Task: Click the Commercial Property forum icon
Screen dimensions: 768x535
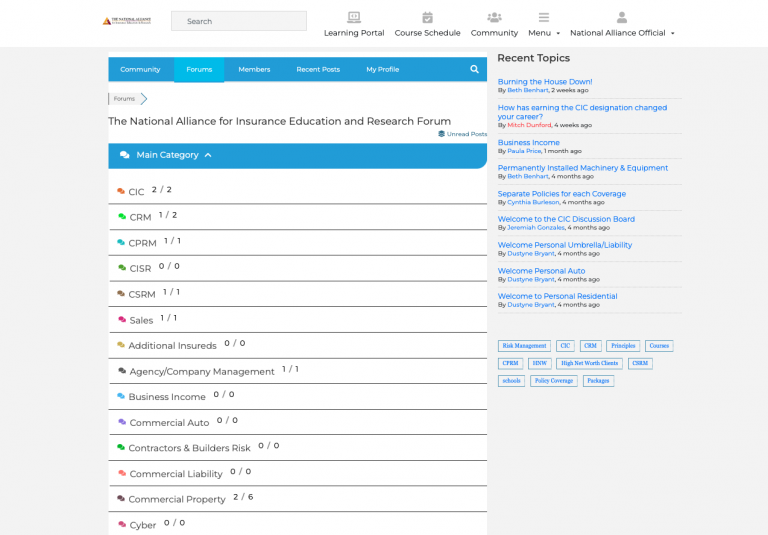Action: (121, 499)
